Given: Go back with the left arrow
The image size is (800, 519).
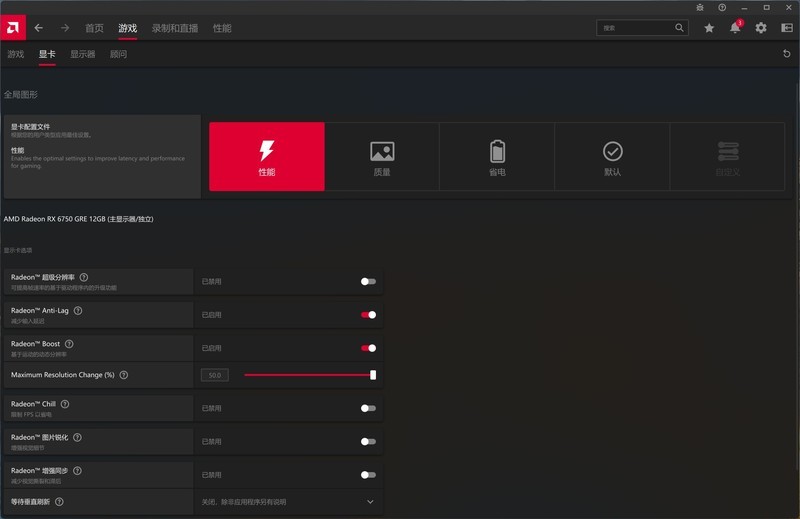Looking at the screenshot, I should (x=39, y=28).
